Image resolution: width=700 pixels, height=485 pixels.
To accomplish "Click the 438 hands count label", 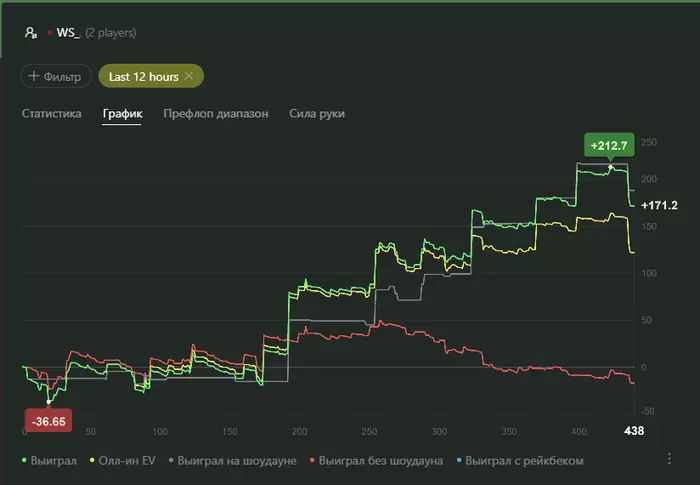I will click(634, 431).
